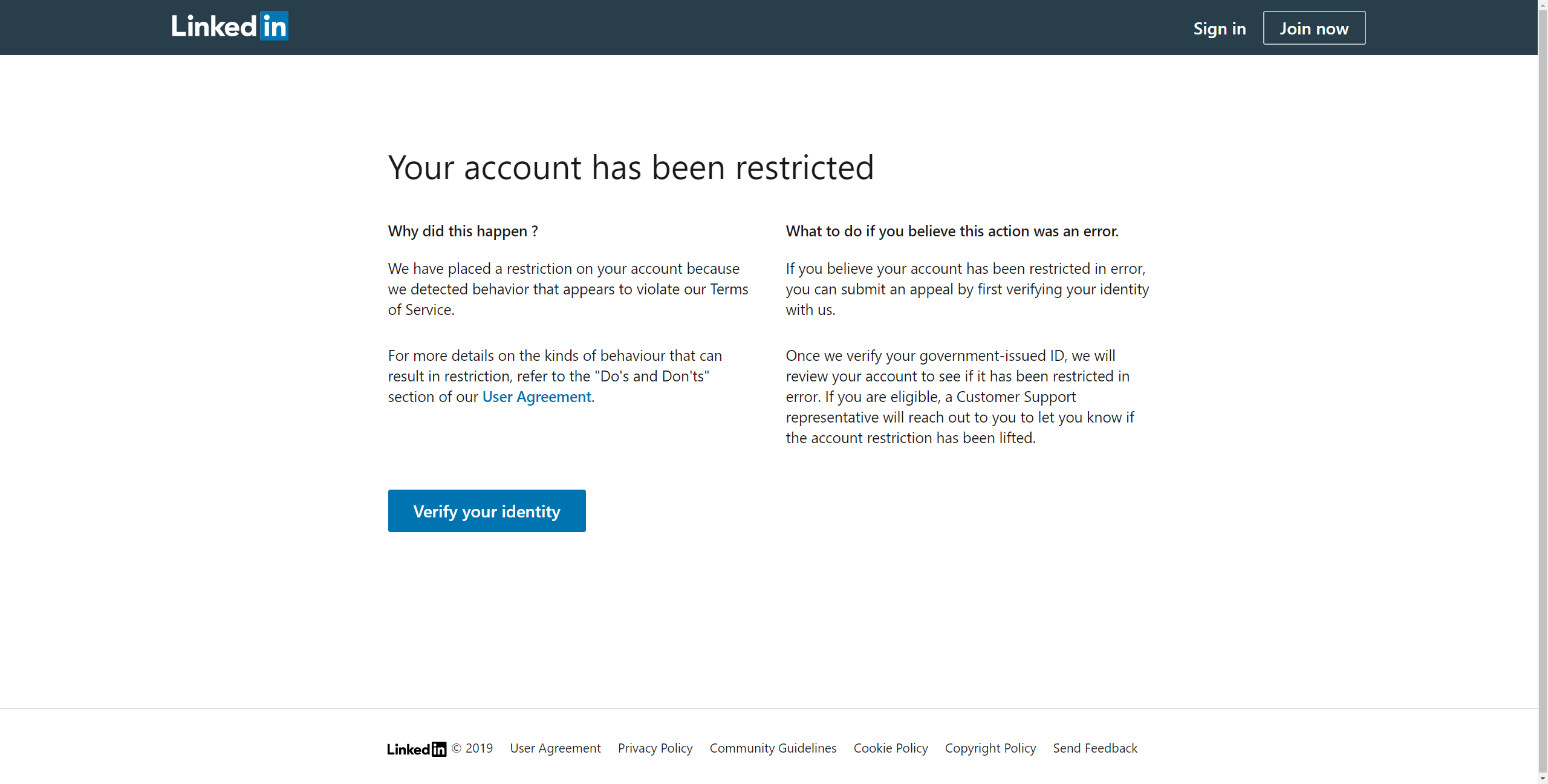Open the Privacy Policy link
Viewport: 1548px width, 784px height.
coord(655,748)
